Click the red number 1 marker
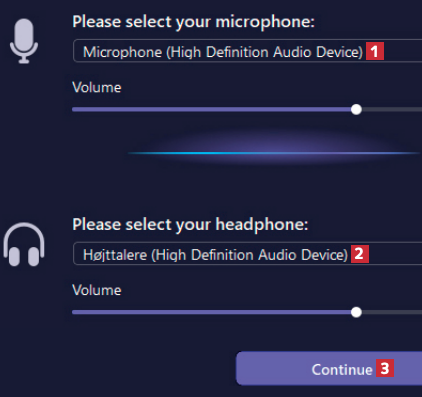Screen dimensions: 422x397 click(375, 51)
